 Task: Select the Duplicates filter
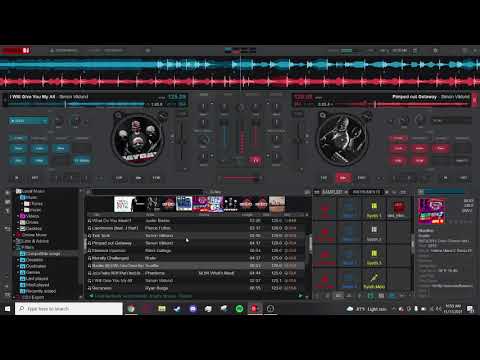pyautogui.click(x=33, y=266)
